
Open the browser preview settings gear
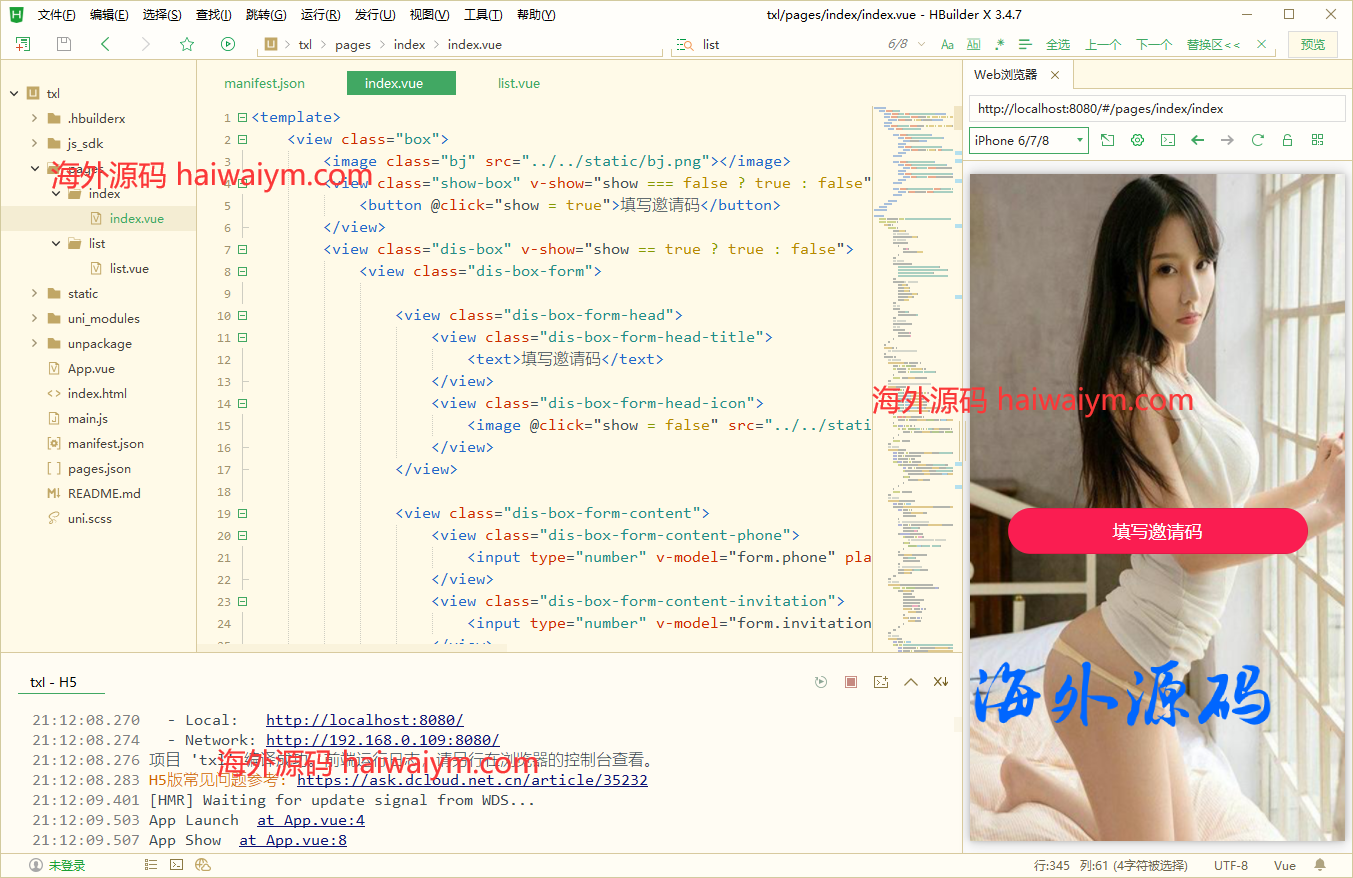[x=1137, y=140]
